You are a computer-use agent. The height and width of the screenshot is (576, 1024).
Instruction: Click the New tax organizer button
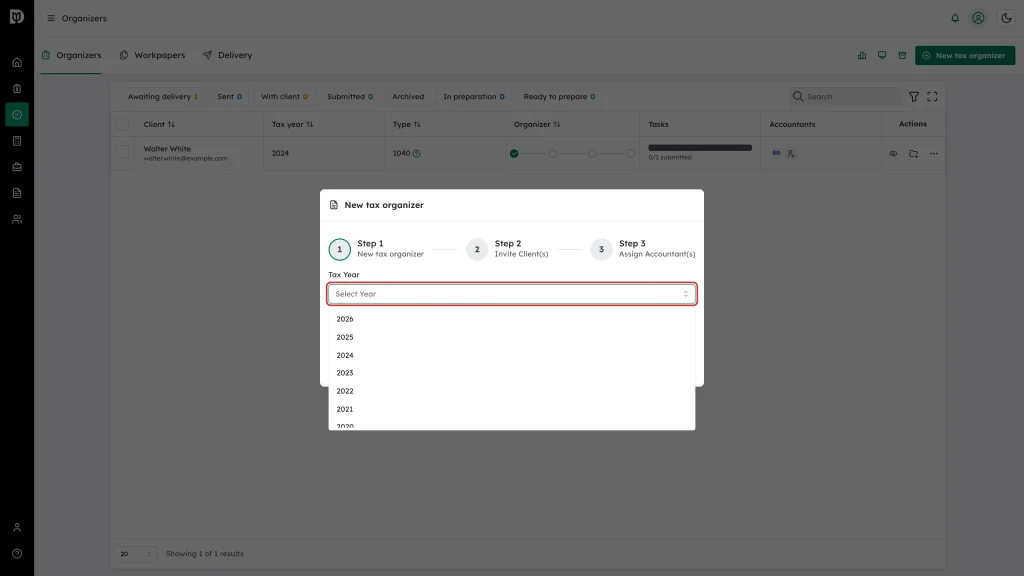tap(965, 56)
